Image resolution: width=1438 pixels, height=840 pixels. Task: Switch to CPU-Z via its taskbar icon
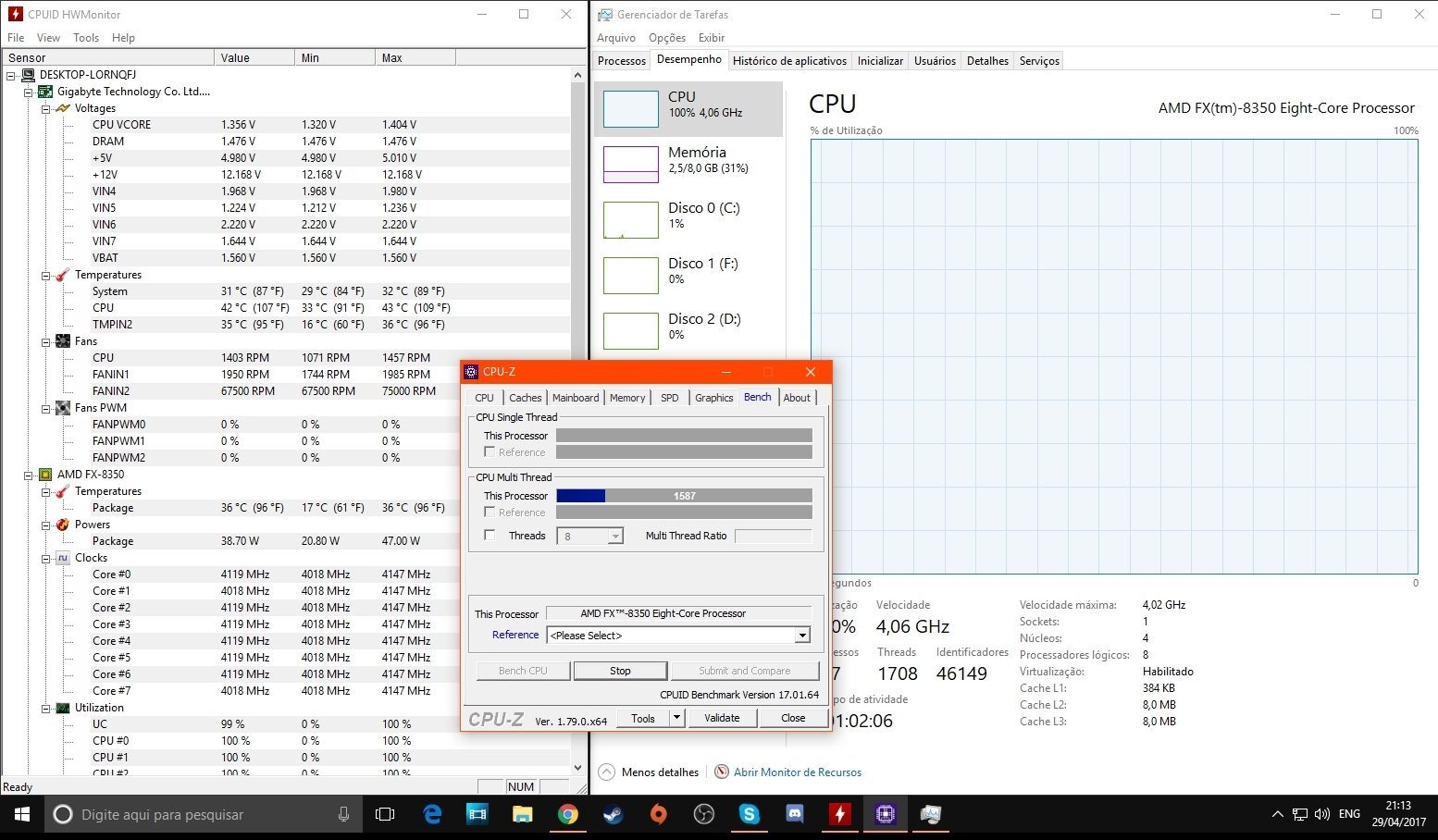coord(885,815)
